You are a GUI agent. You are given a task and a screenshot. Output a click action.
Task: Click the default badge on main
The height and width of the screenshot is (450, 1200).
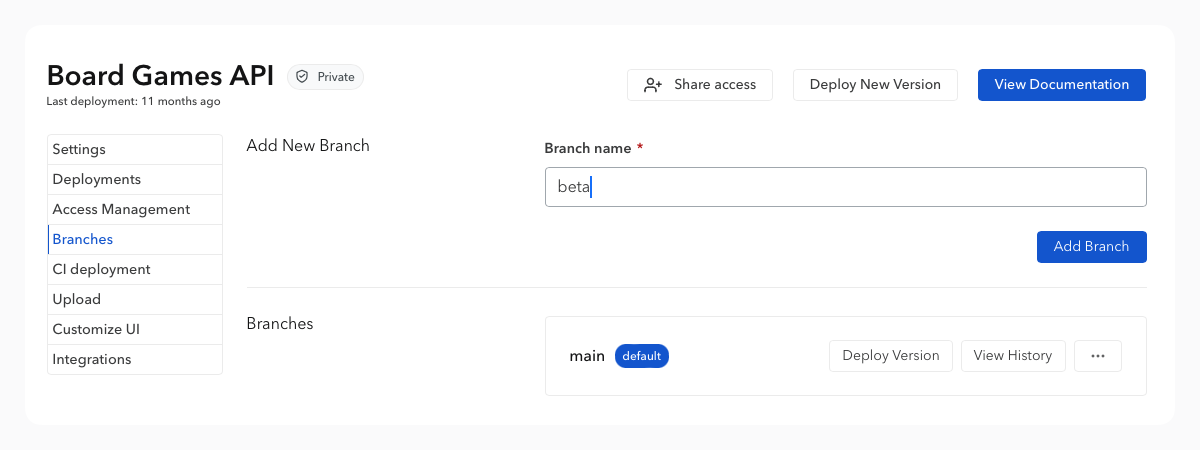pos(641,356)
